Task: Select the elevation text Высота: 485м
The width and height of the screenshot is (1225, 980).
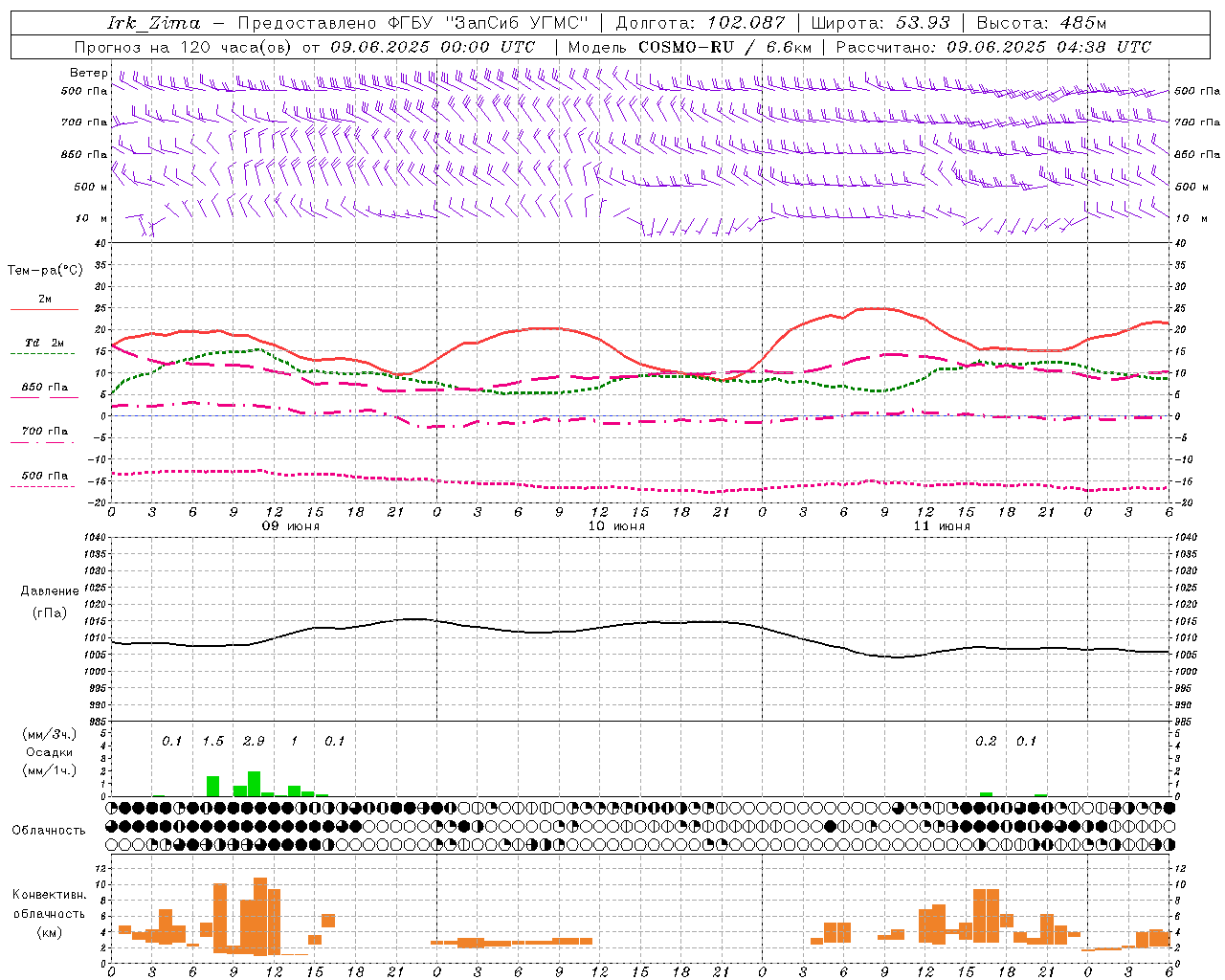Action: tap(1041, 23)
